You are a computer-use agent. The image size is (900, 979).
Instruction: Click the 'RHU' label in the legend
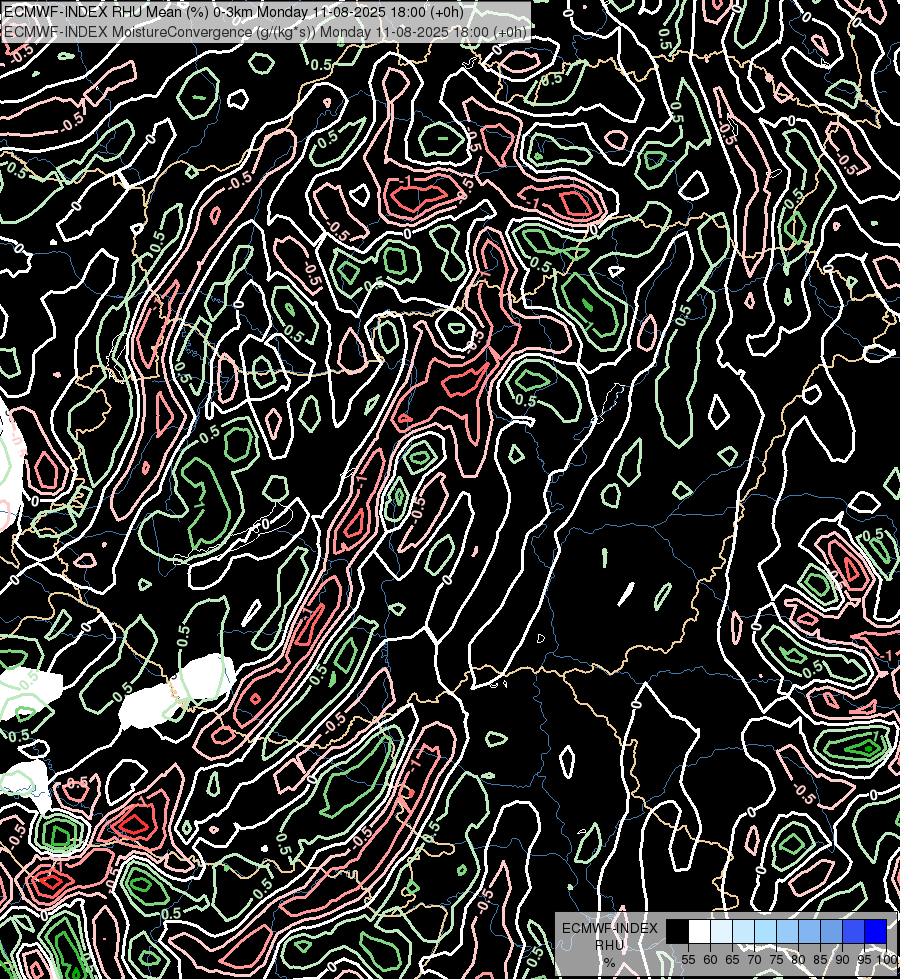tap(609, 945)
